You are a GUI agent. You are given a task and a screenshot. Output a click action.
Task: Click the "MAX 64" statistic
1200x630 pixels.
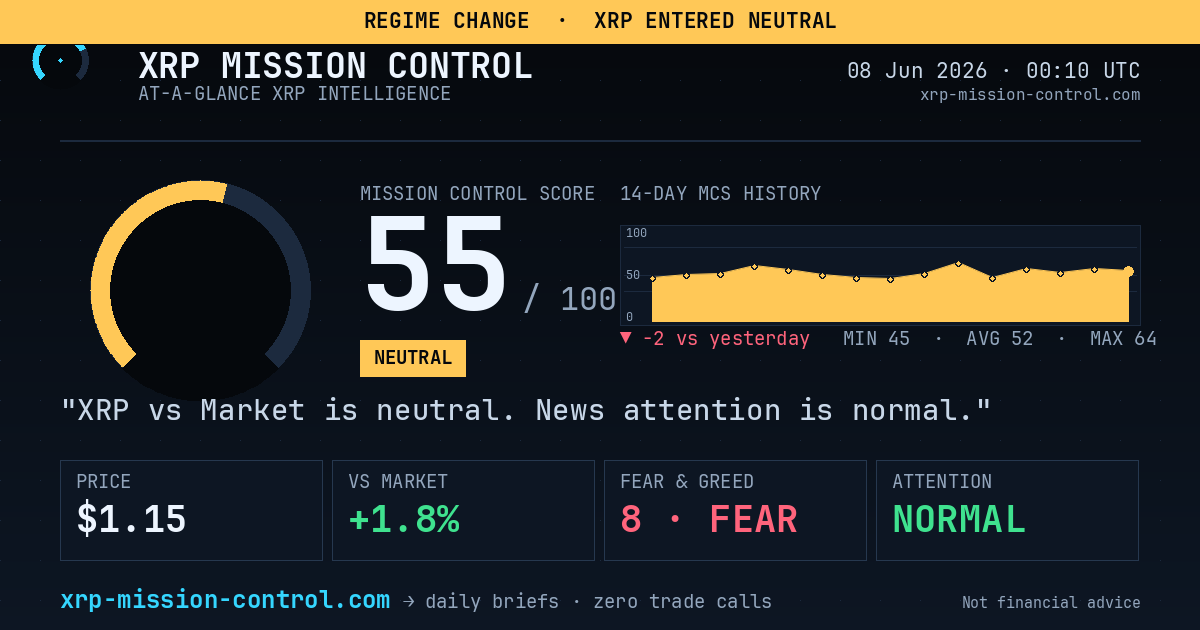click(1123, 338)
